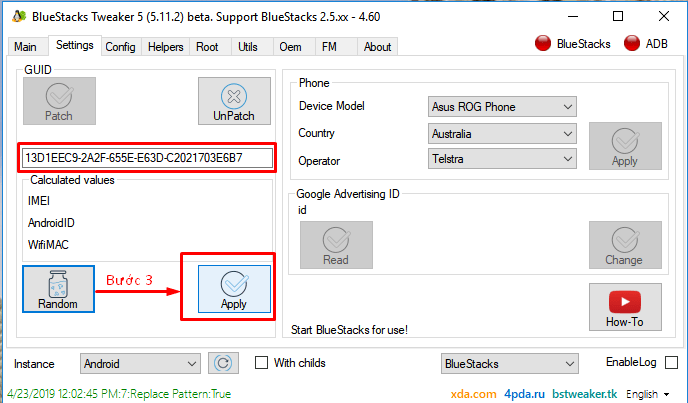Visit the 4pda.ru link
Screen dimensions: 688x403
click(x=524, y=394)
